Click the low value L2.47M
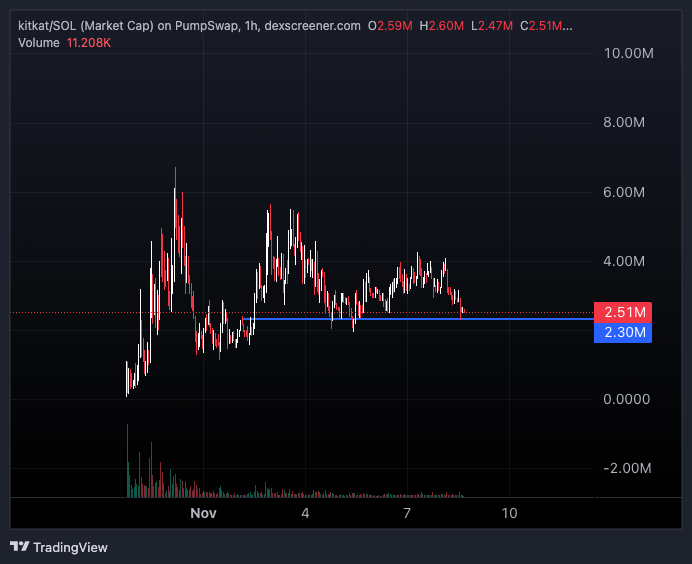This screenshot has height=564, width=692. [492, 26]
